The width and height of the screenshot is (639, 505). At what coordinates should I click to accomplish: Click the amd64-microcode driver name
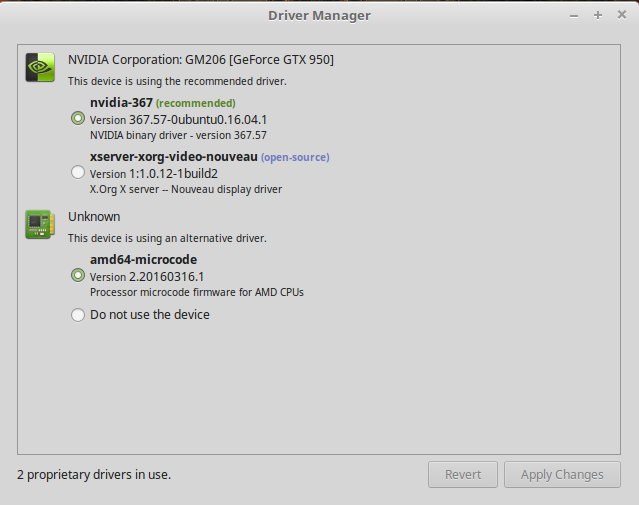(x=143, y=260)
